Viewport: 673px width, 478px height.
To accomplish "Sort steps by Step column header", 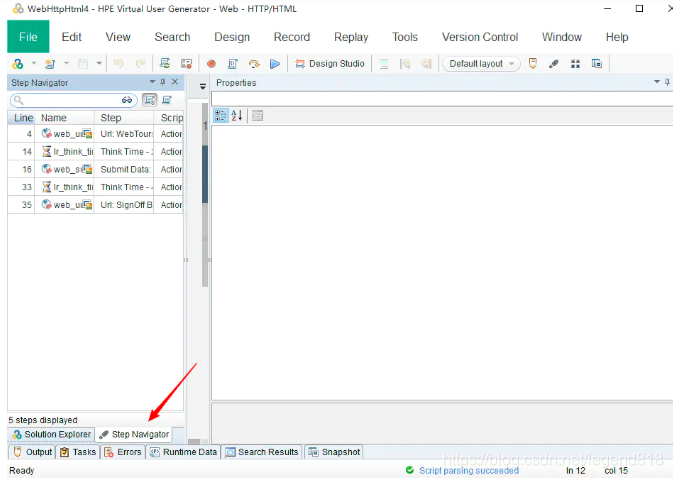I will coord(124,118).
